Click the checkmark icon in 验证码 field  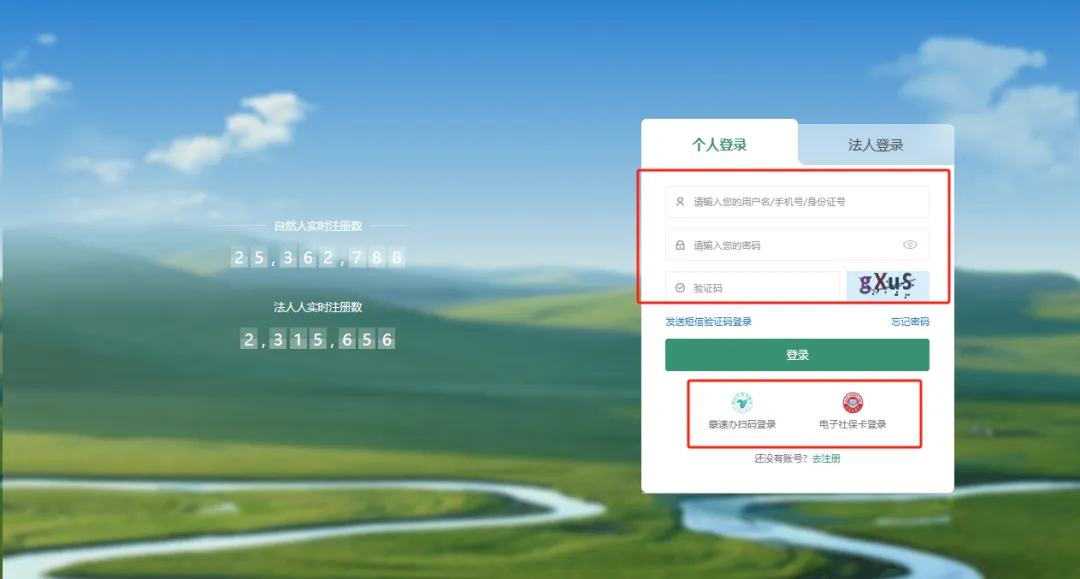680,288
